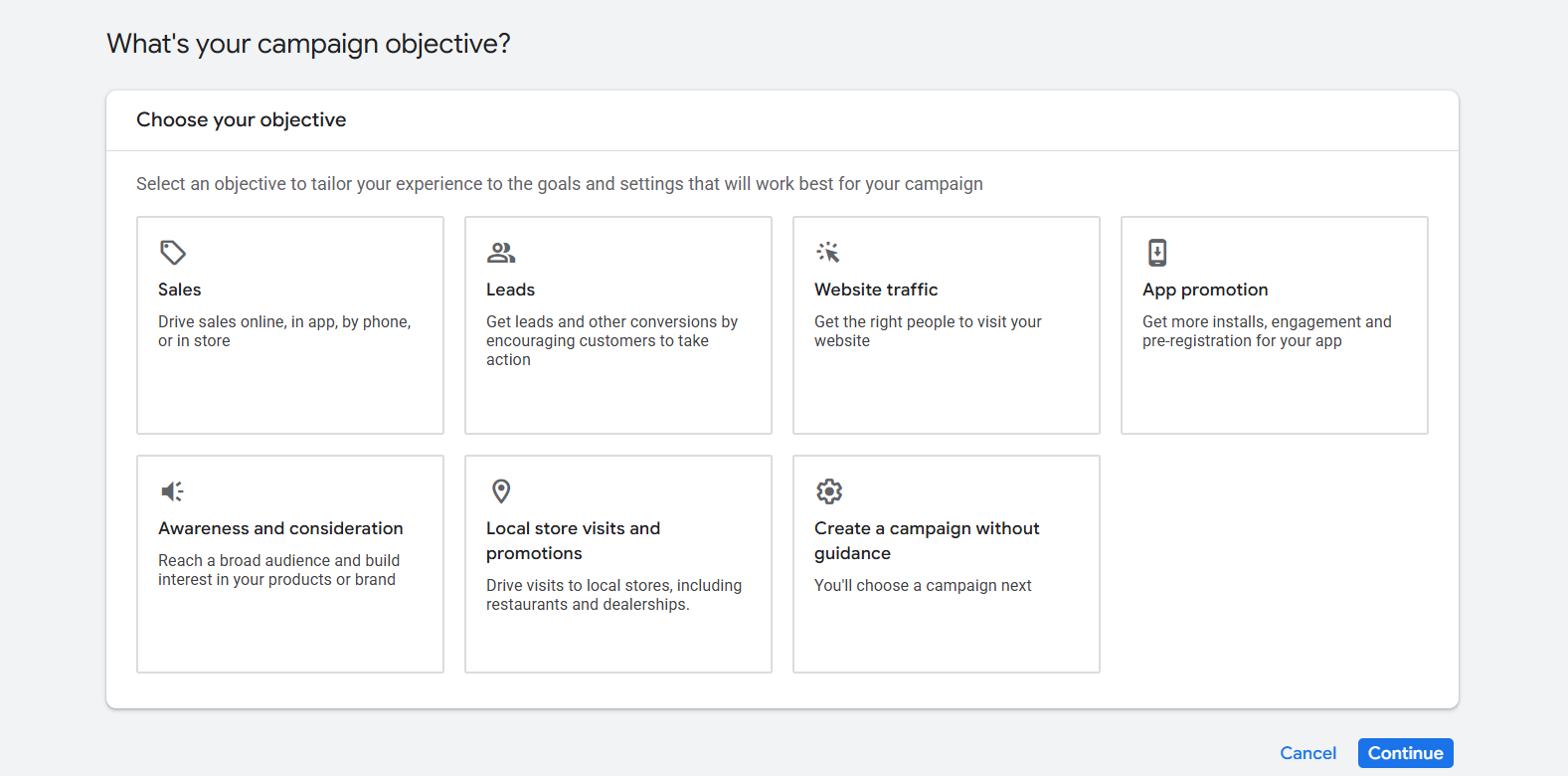Click the Local store location pin icon

501,491
